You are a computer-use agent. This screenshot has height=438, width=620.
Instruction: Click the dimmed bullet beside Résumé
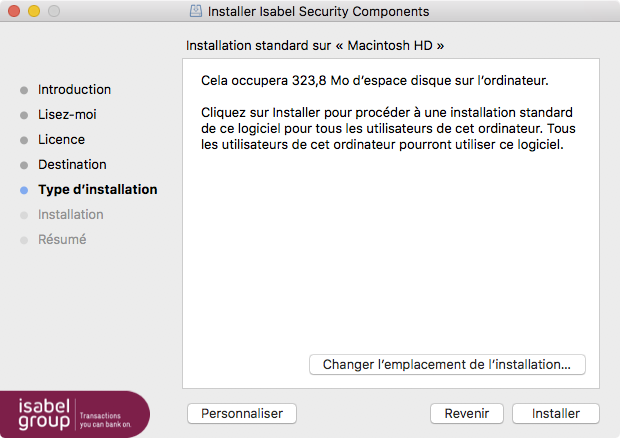(24, 240)
